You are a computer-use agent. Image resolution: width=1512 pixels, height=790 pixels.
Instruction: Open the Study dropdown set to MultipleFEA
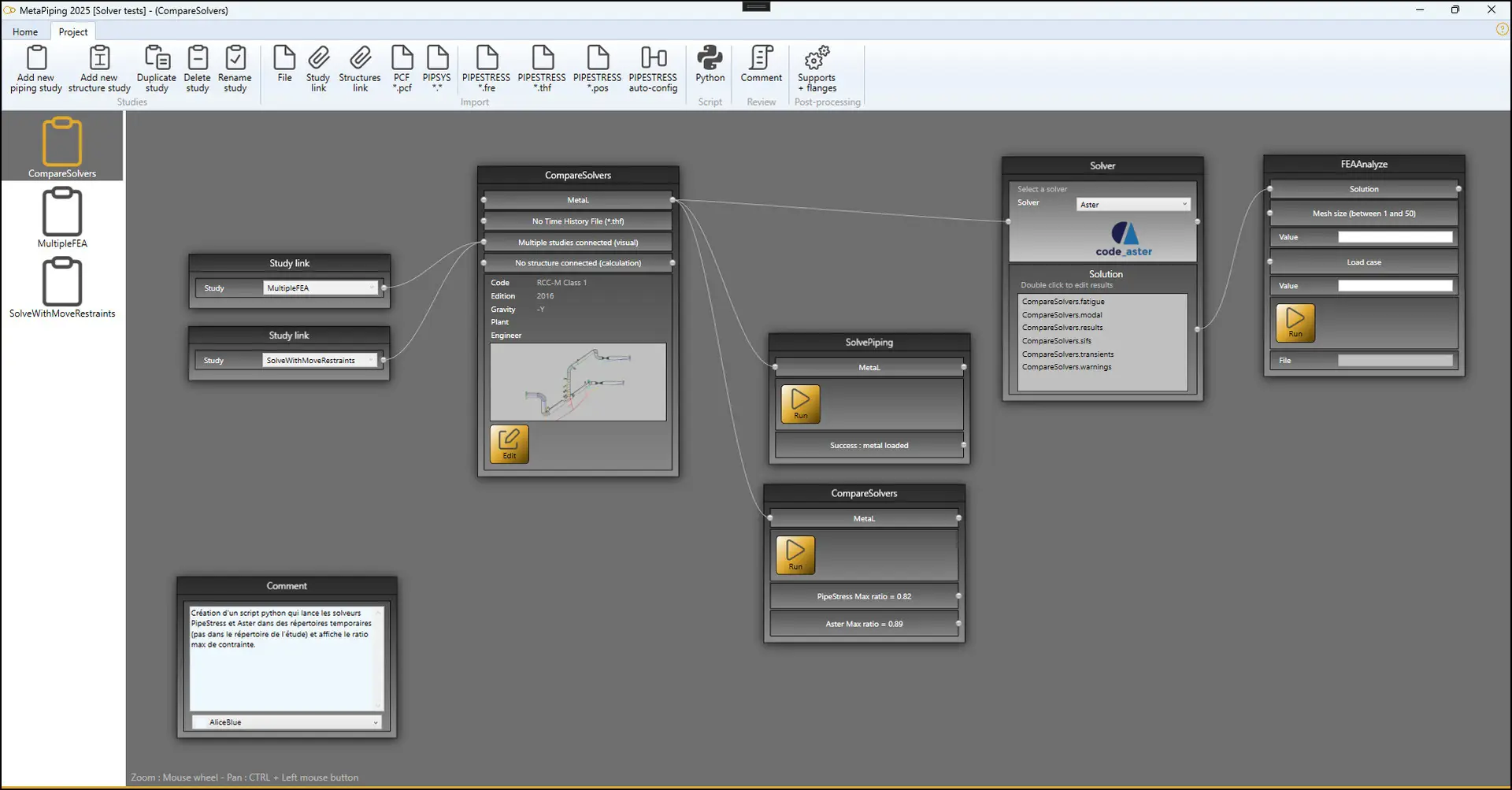(321, 288)
